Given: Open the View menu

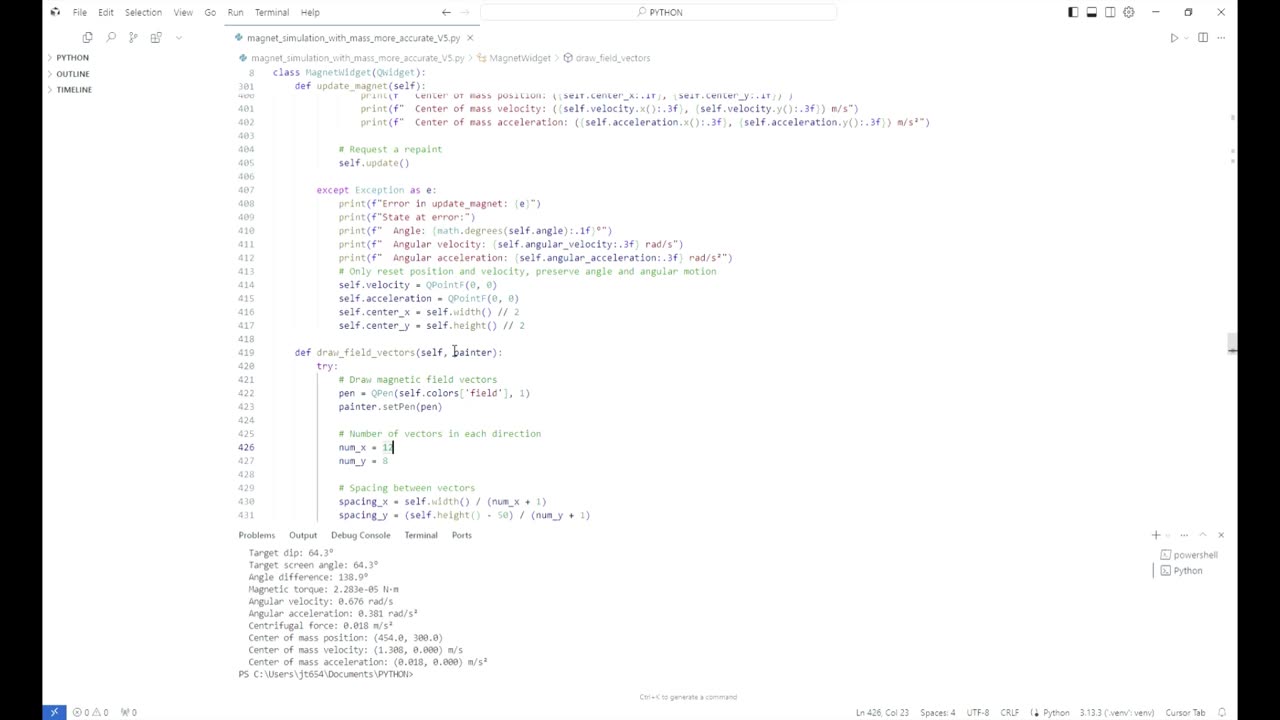Looking at the screenshot, I should [183, 12].
